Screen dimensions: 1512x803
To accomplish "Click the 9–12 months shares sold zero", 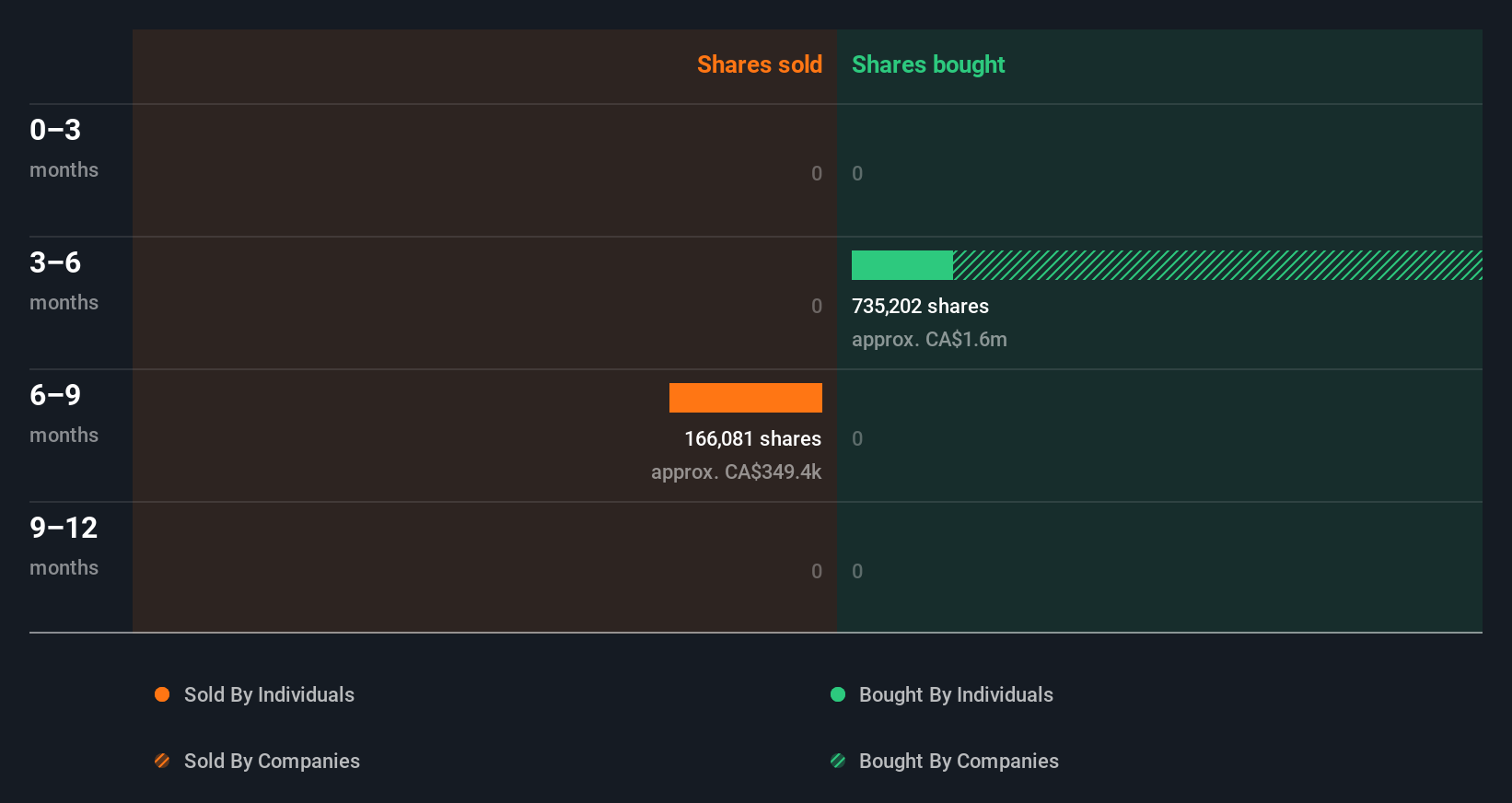I will coord(817,571).
